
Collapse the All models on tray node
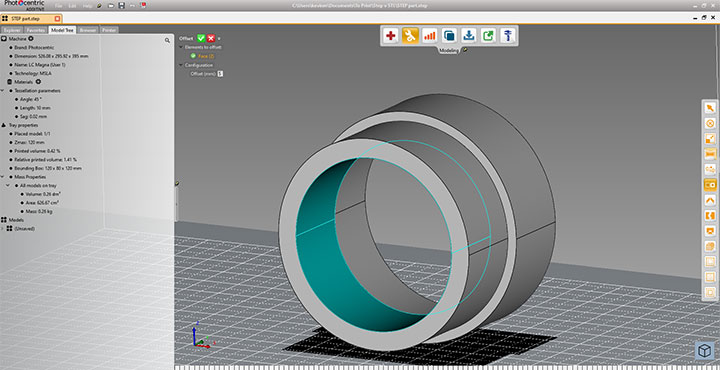click(x=8, y=185)
